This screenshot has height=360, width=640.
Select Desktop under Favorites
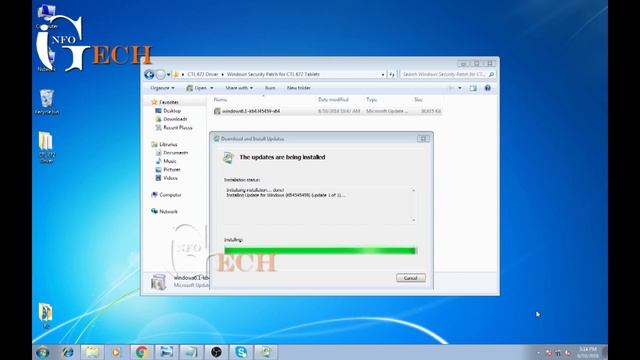pyautogui.click(x=172, y=111)
